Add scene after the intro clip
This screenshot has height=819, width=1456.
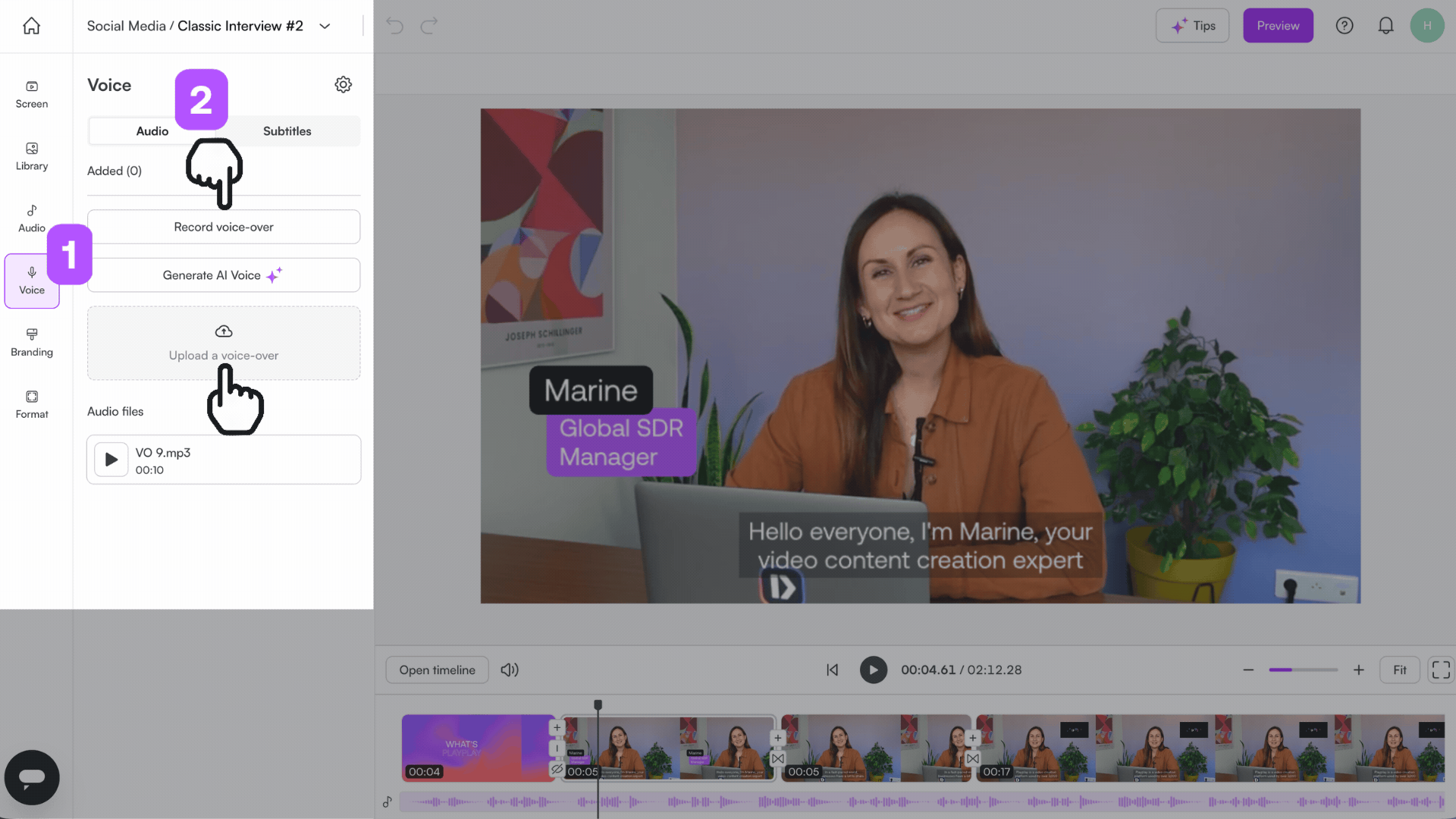(557, 727)
